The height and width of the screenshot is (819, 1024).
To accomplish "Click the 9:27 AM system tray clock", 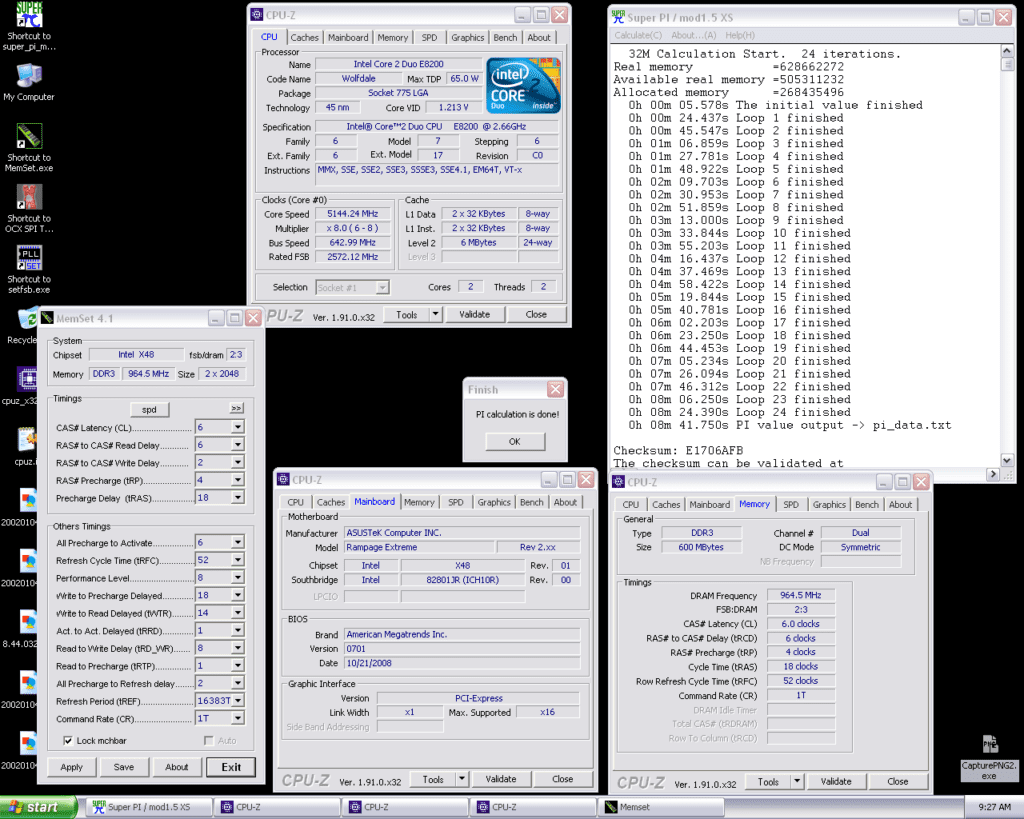I will (x=995, y=807).
